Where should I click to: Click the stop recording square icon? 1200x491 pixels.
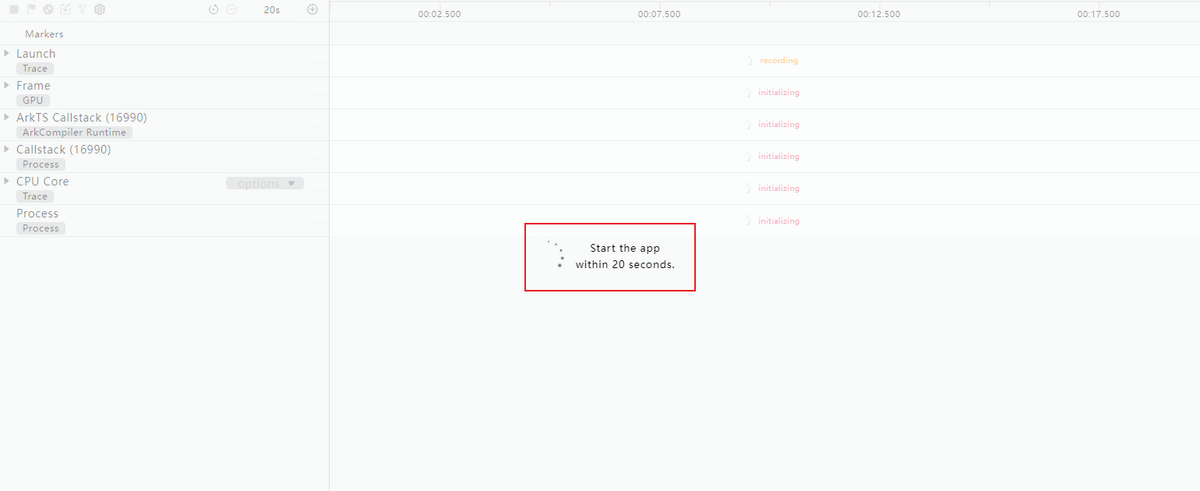14,9
